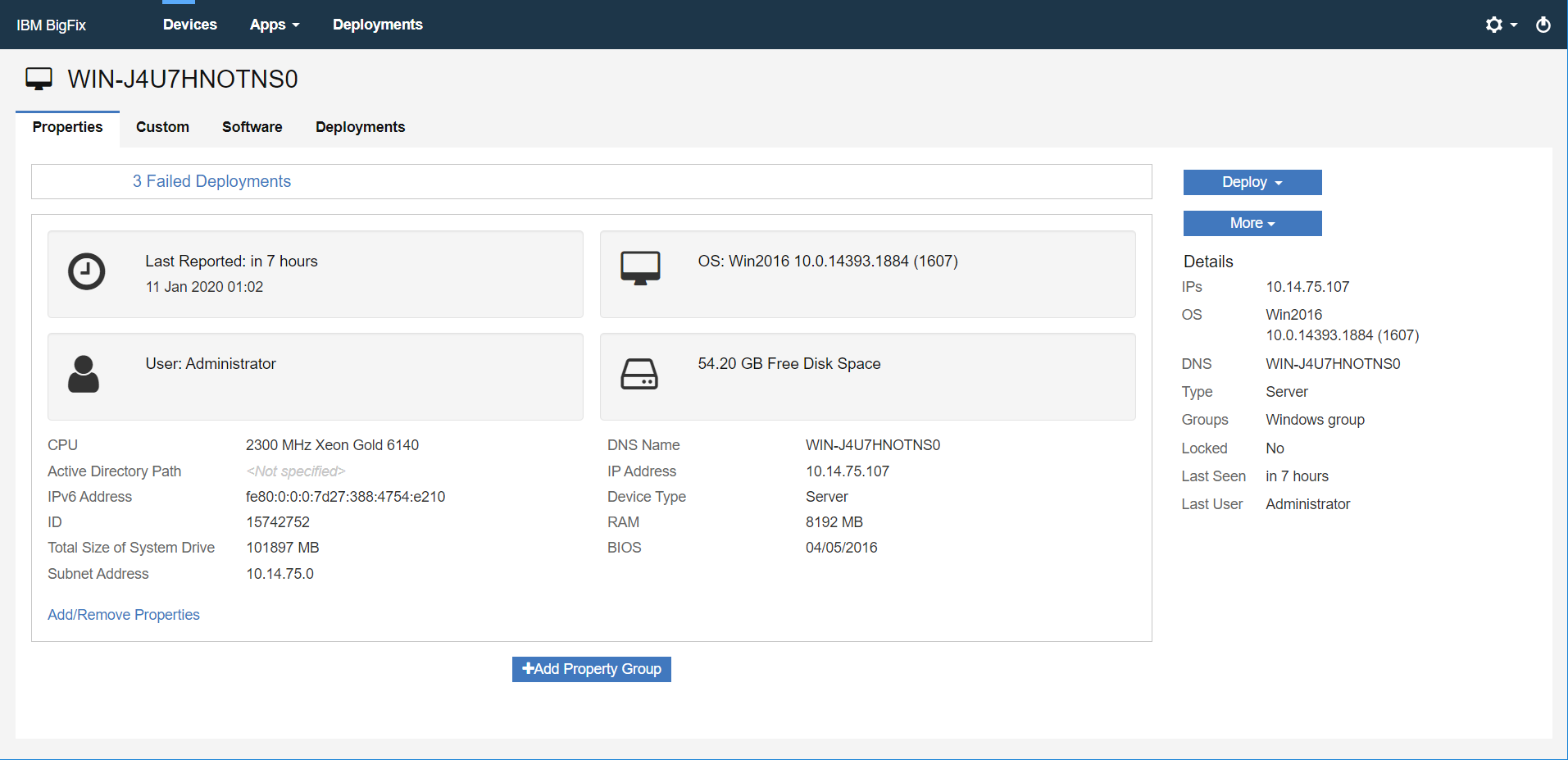The height and width of the screenshot is (760, 1568).
Task: Click the IPv6 address fe80:0:0:0:7d27:388:4754:e210
Action: coord(345,497)
